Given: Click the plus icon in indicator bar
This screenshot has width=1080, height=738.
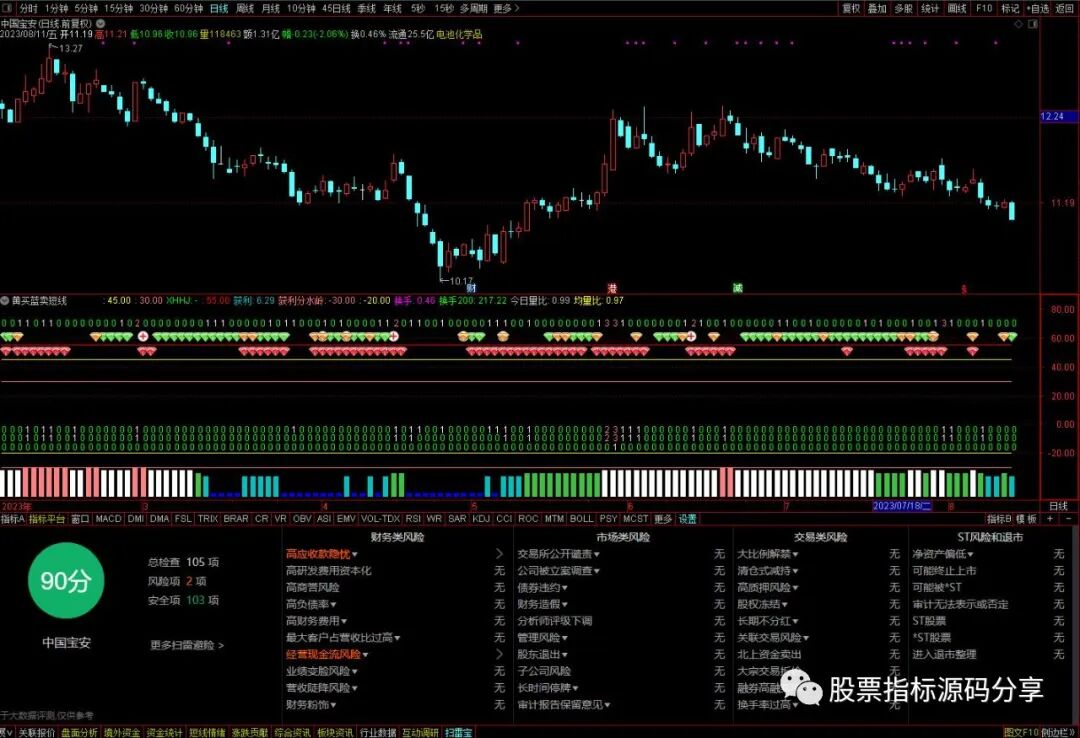Looking at the screenshot, I should 1050,519.
